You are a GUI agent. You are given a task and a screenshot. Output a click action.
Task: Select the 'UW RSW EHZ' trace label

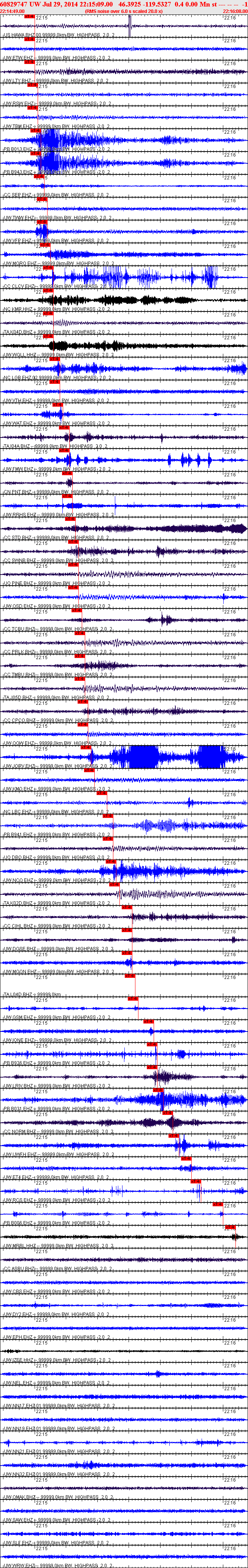[x=17, y=104]
